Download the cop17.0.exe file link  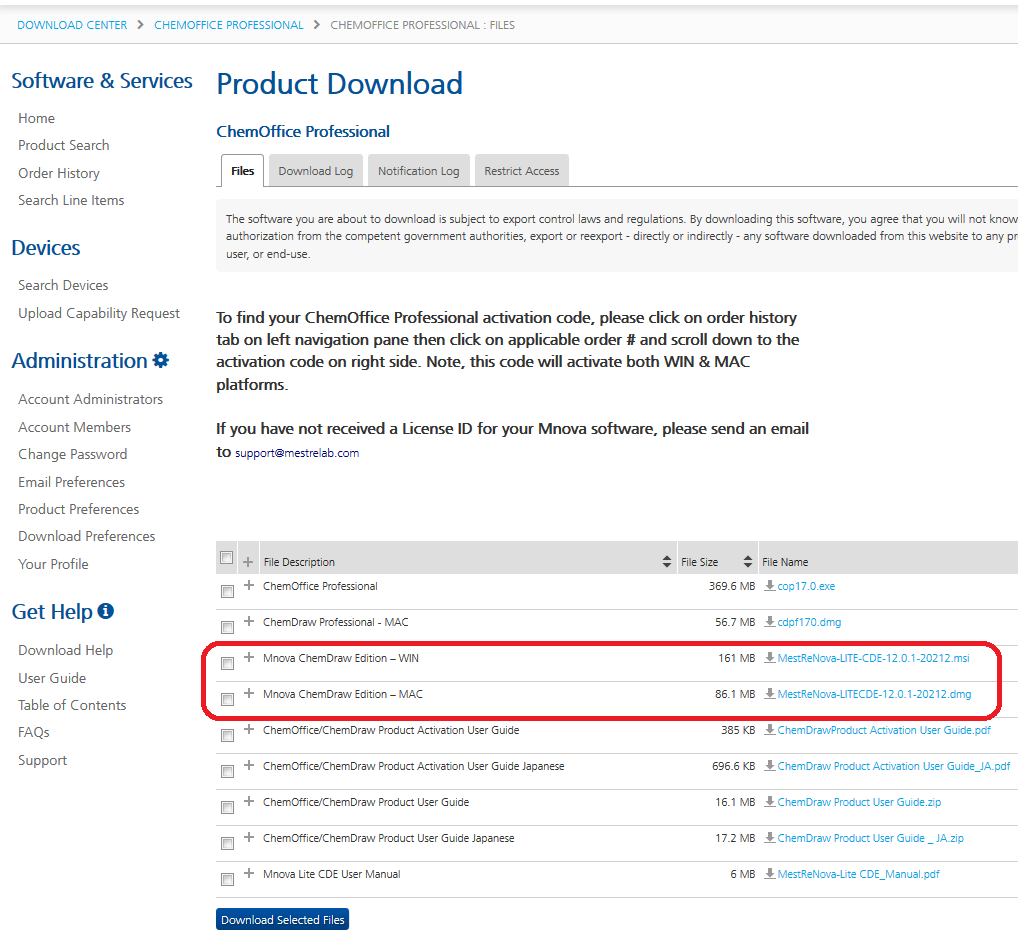(x=806, y=586)
